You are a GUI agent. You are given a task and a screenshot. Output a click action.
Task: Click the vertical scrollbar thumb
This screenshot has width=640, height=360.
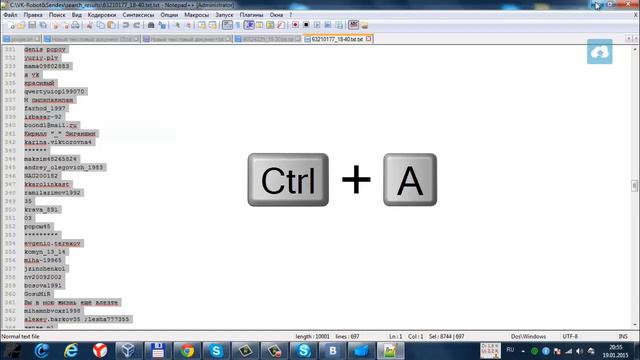[x=635, y=186]
